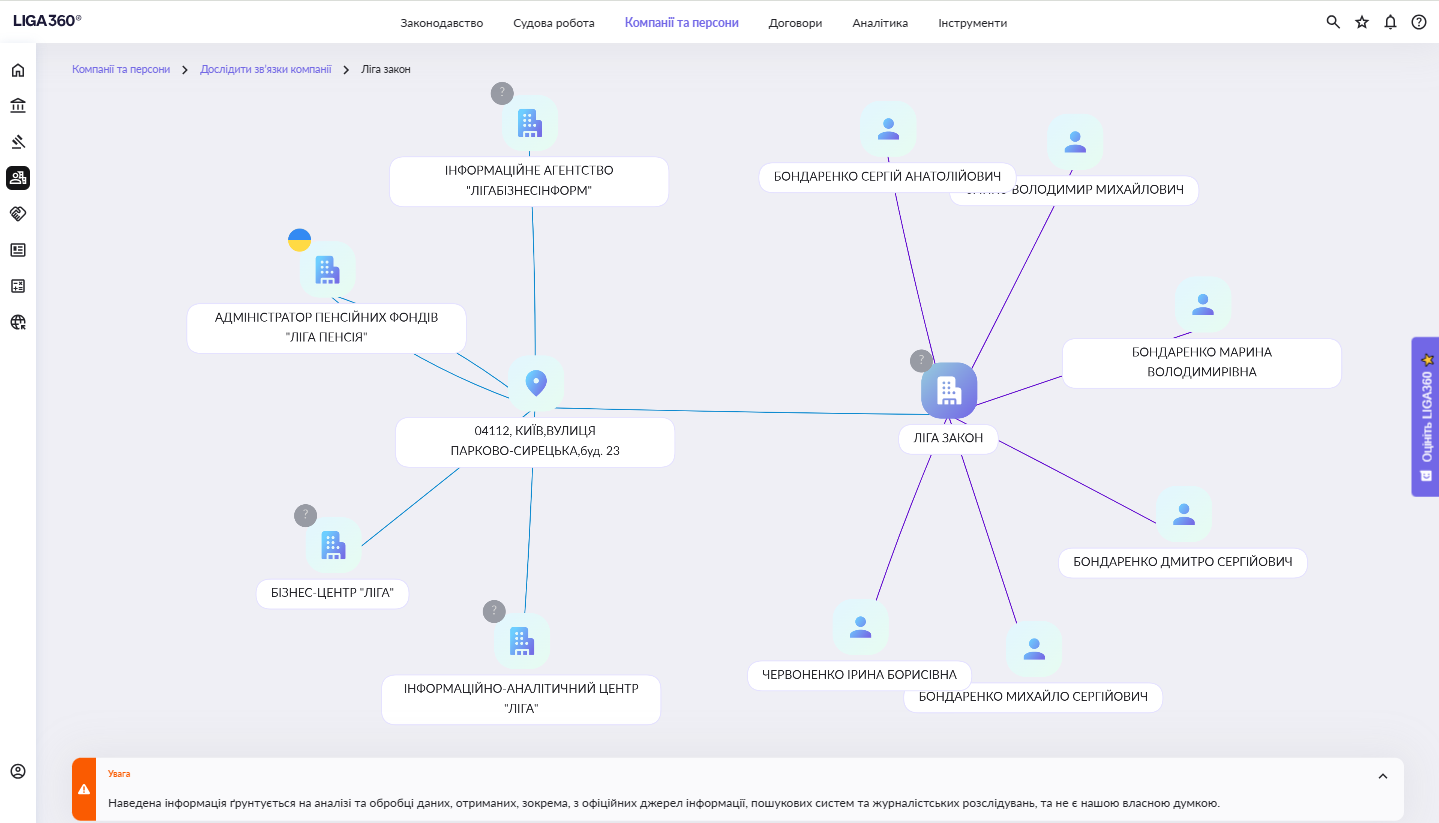Click БОНДАРЕНКО МАРИНА ВОЛОДИМИРІВНА label

click(1202, 363)
